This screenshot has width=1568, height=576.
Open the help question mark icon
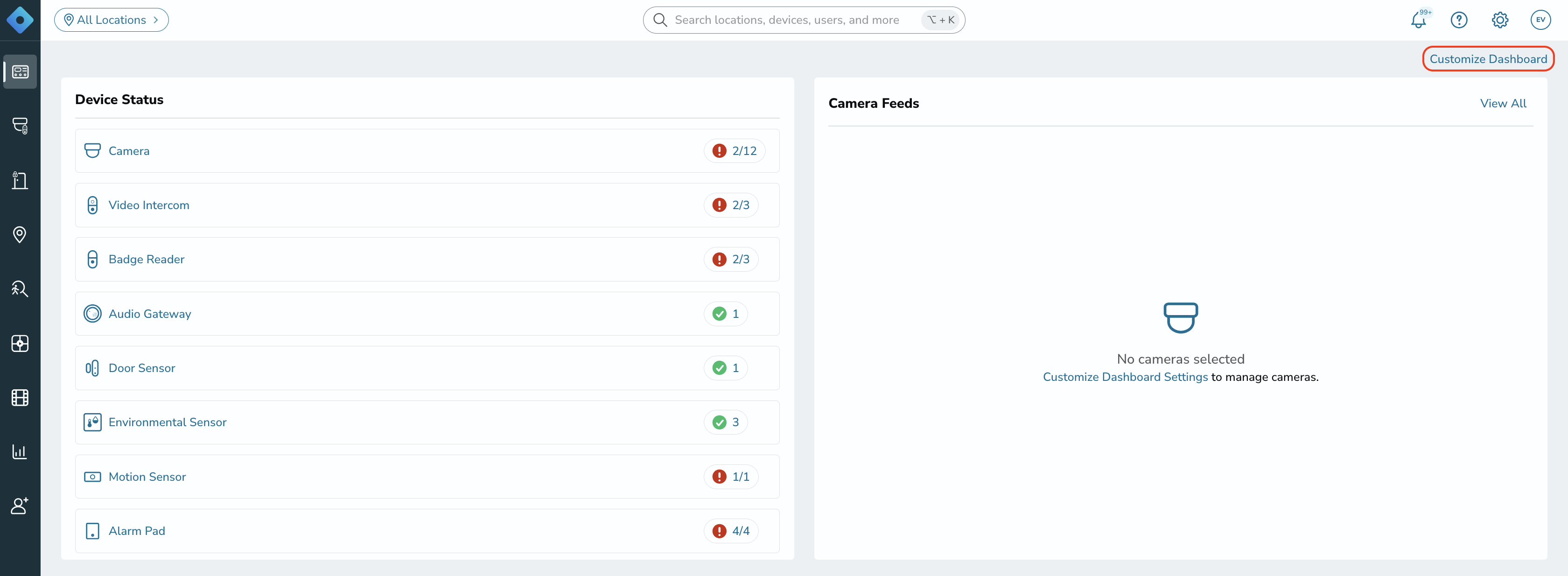1459,20
